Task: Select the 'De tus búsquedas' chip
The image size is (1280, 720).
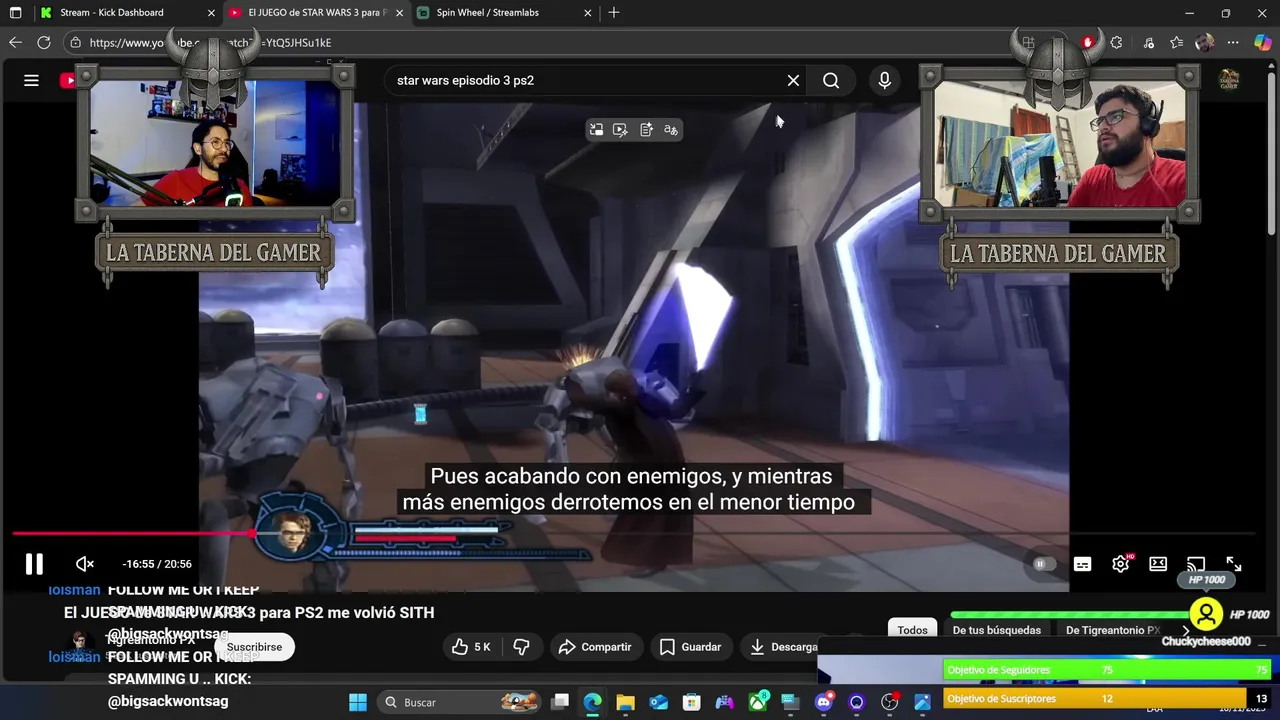Action: point(996,630)
